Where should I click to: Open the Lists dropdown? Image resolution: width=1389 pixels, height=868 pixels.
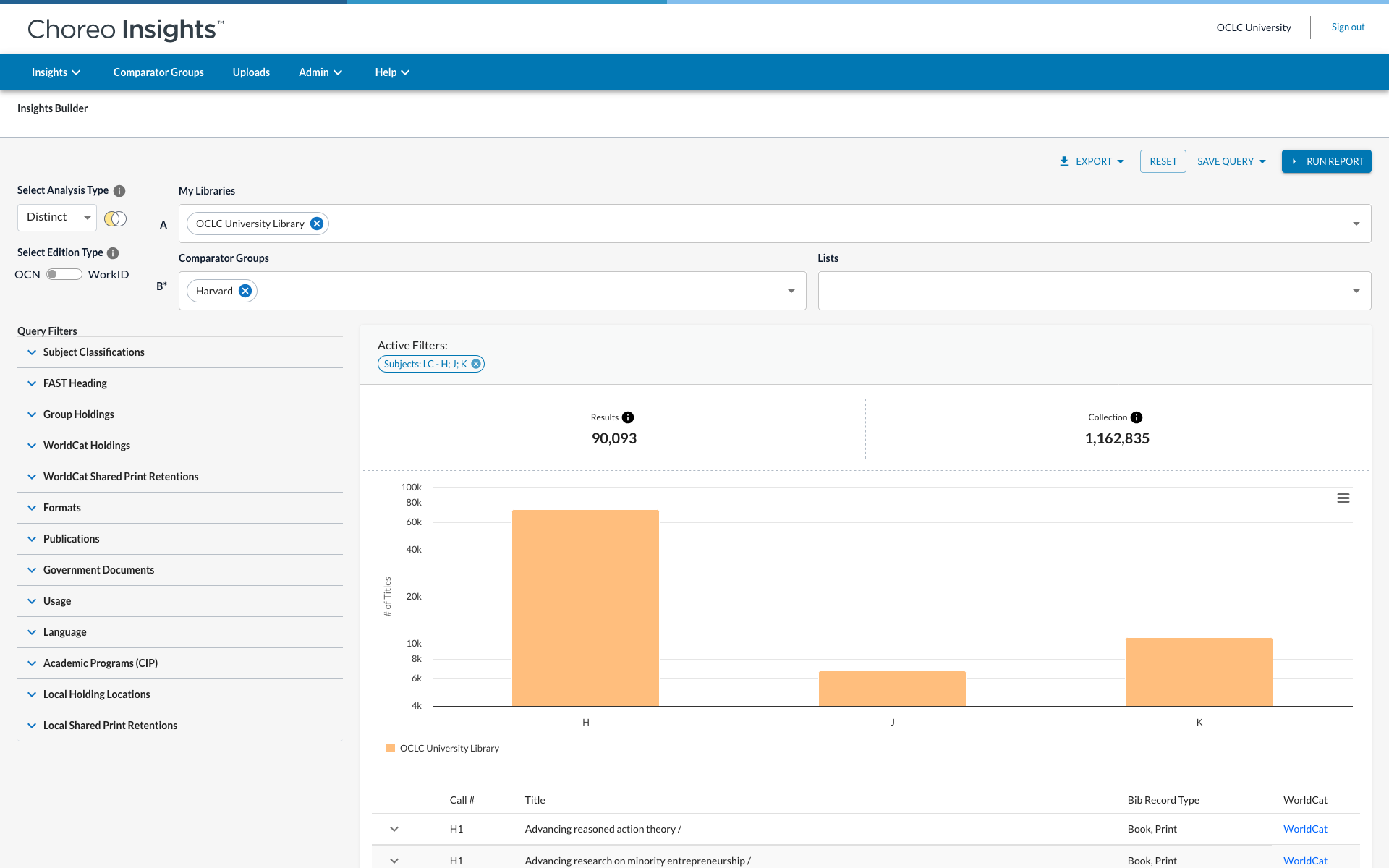pos(1095,291)
